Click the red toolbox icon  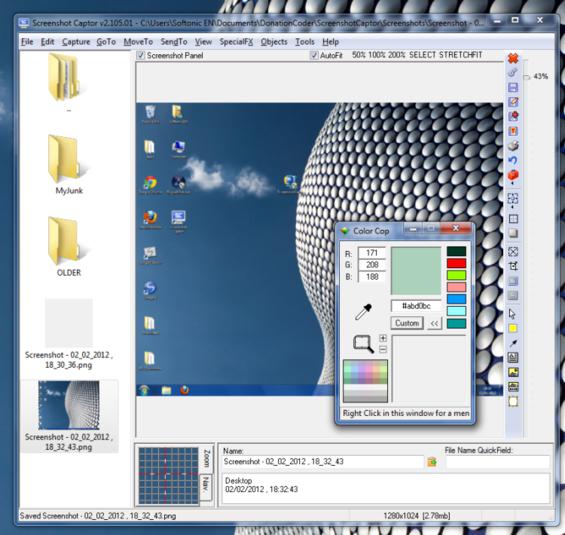(x=513, y=175)
